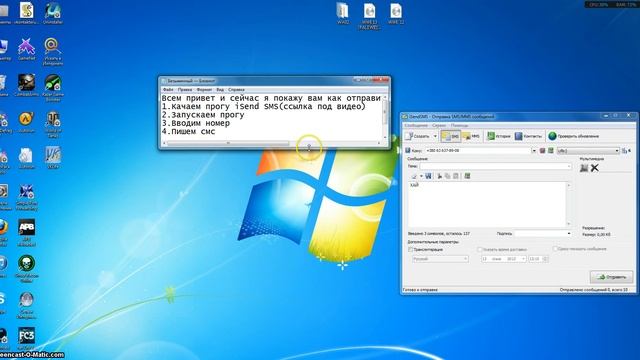Open dropdown arrow next to first editing icon
Viewport: 640px width, 360px height.
(421, 176)
